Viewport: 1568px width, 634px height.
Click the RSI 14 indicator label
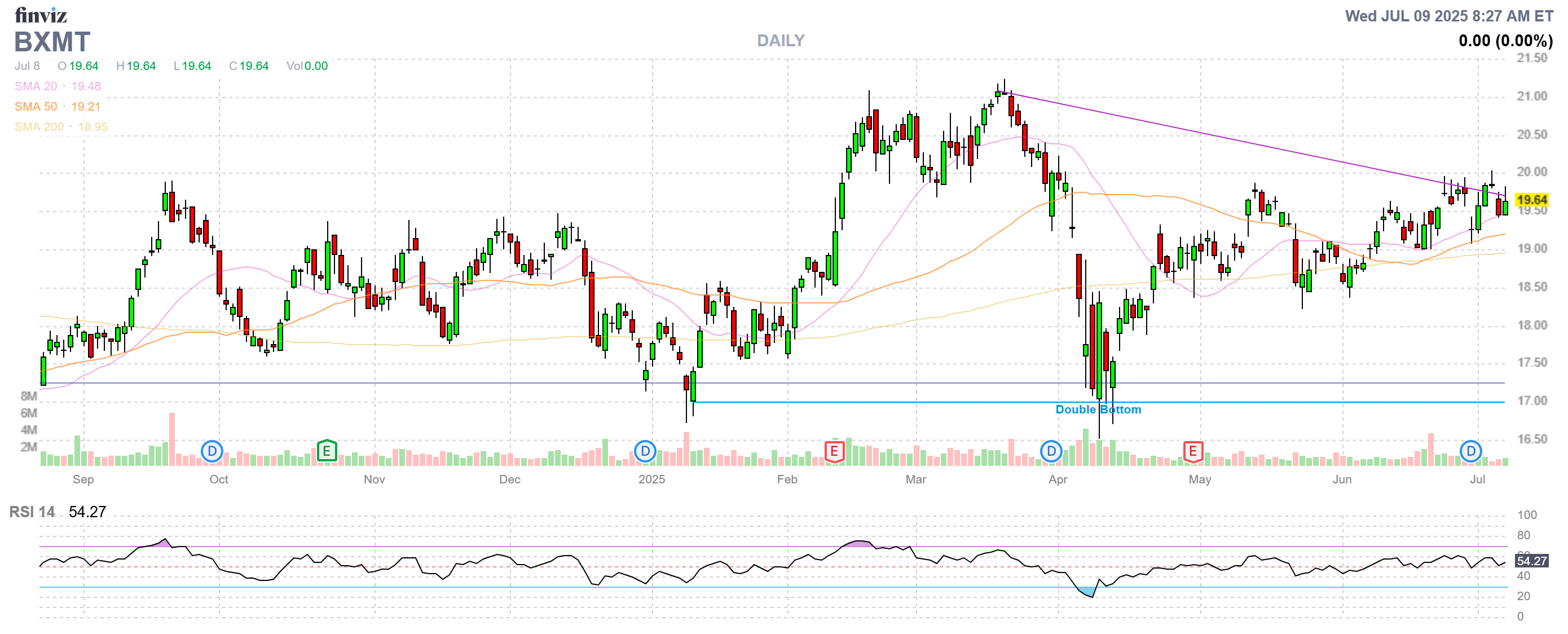32,512
